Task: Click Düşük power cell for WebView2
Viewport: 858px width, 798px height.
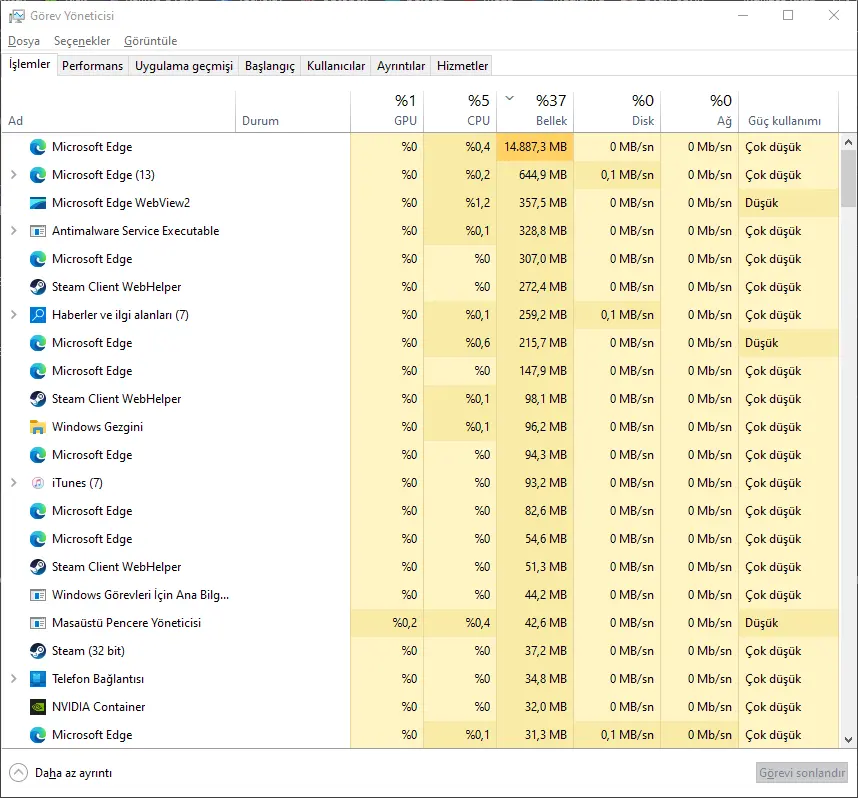Action: (x=789, y=203)
